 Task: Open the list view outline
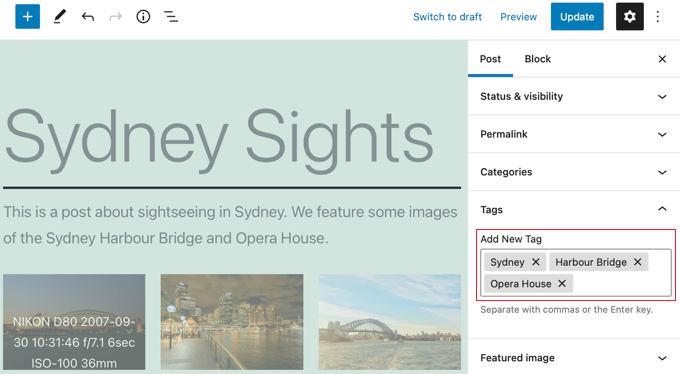click(171, 17)
